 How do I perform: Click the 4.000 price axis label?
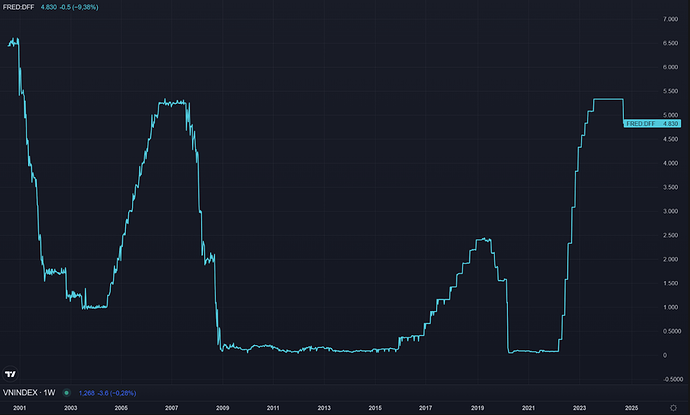coord(670,163)
